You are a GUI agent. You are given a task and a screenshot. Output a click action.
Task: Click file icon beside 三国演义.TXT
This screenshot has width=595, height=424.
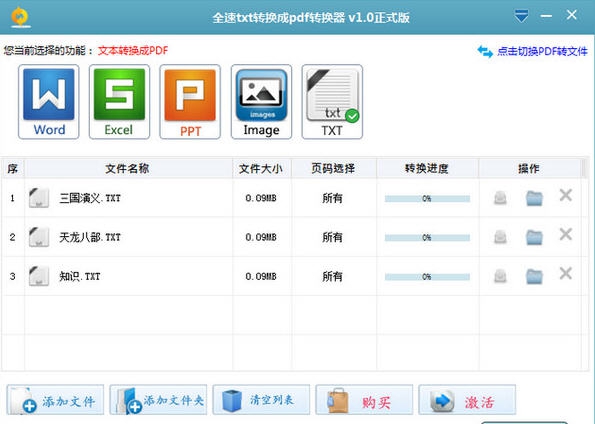pyautogui.click(x=39, y=198)
